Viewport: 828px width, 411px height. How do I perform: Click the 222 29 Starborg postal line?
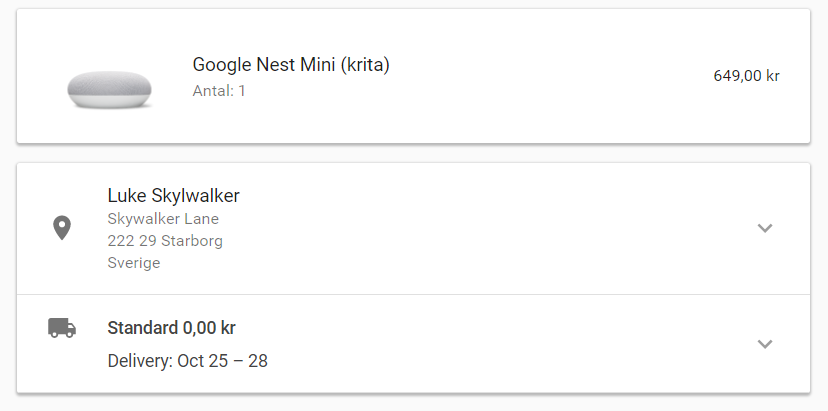coord(165,241)
